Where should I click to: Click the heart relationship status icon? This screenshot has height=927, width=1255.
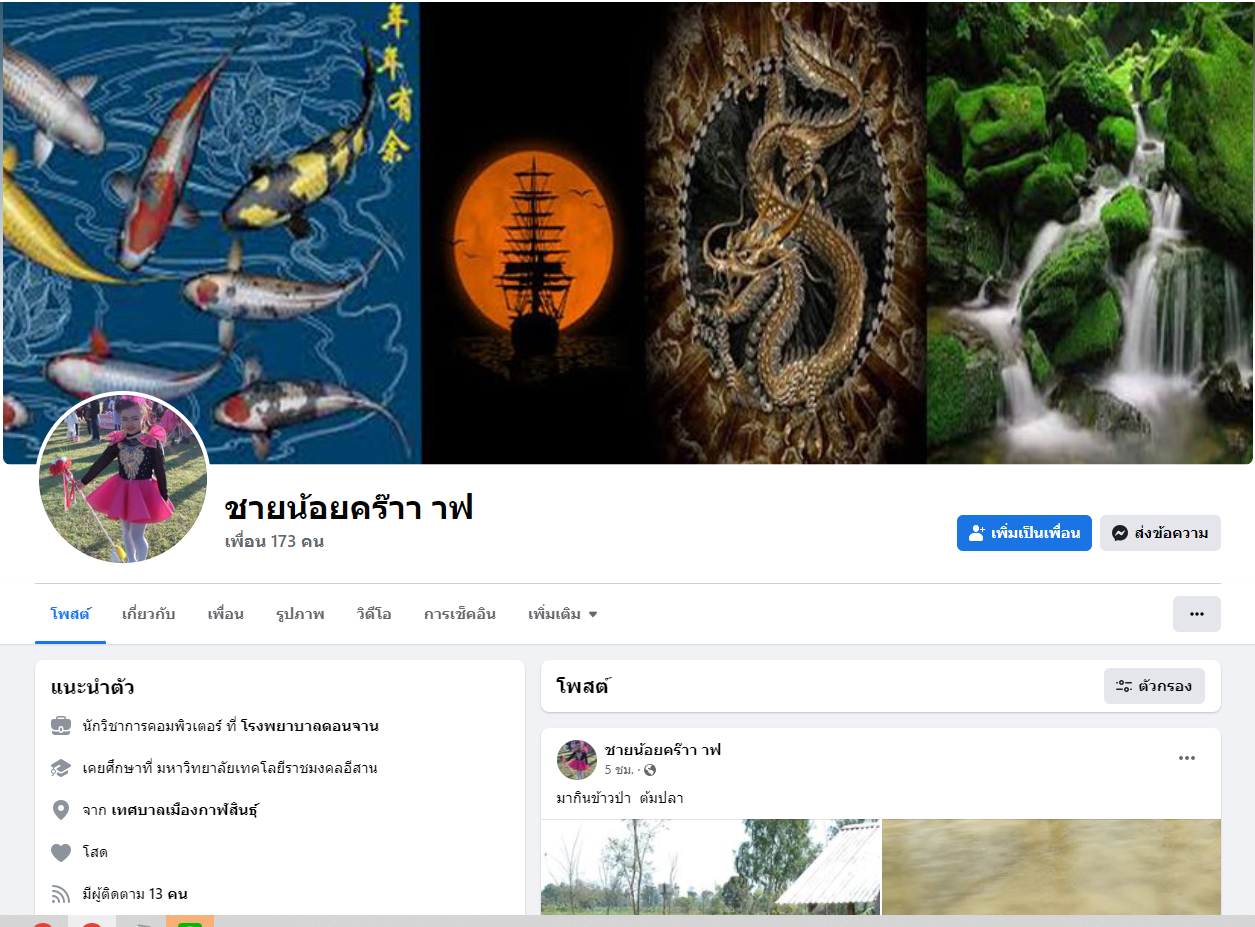pyautogui.click(x=61, y=852)
